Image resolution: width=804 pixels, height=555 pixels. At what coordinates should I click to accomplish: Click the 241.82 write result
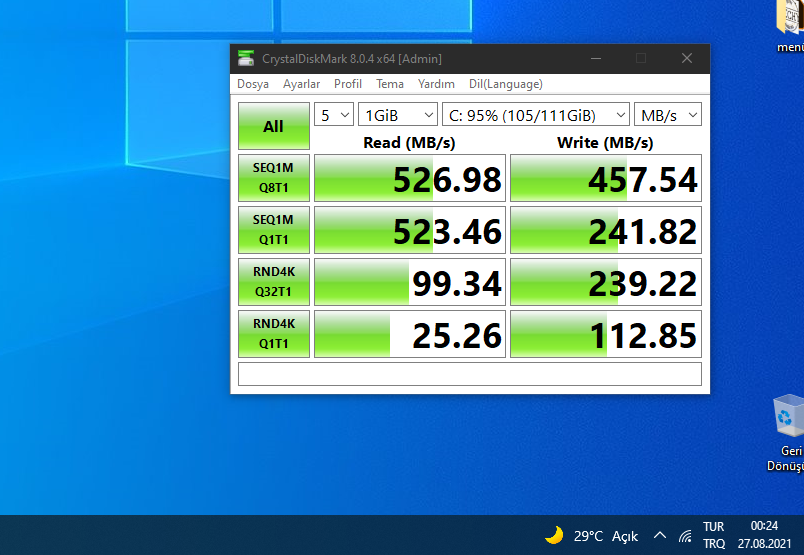tap(606, 230)
